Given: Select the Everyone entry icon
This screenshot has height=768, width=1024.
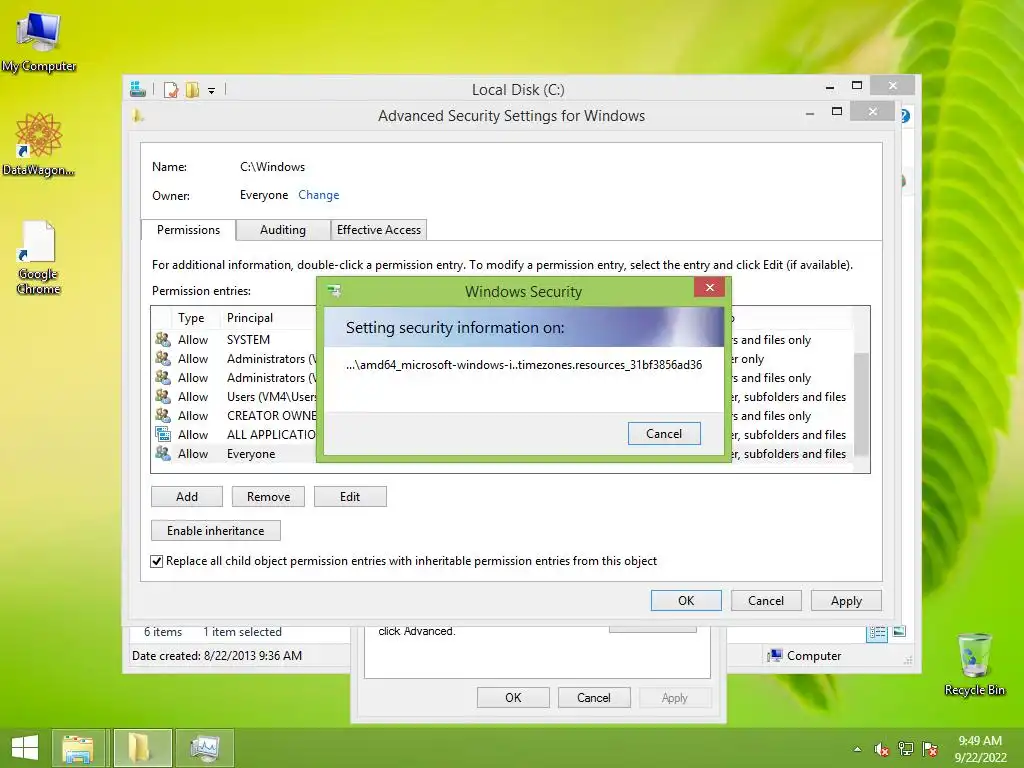Looking at the screenshot, I should (163, 453).
